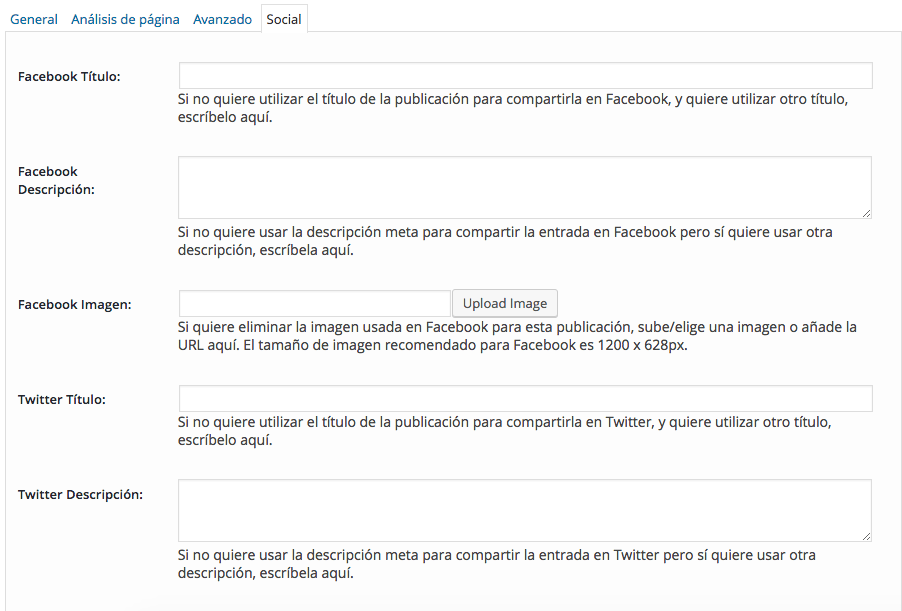This screenshot has height=611, width=902.
Task: Open the Análisis de página tab
Action: click(x=125, y=19)
